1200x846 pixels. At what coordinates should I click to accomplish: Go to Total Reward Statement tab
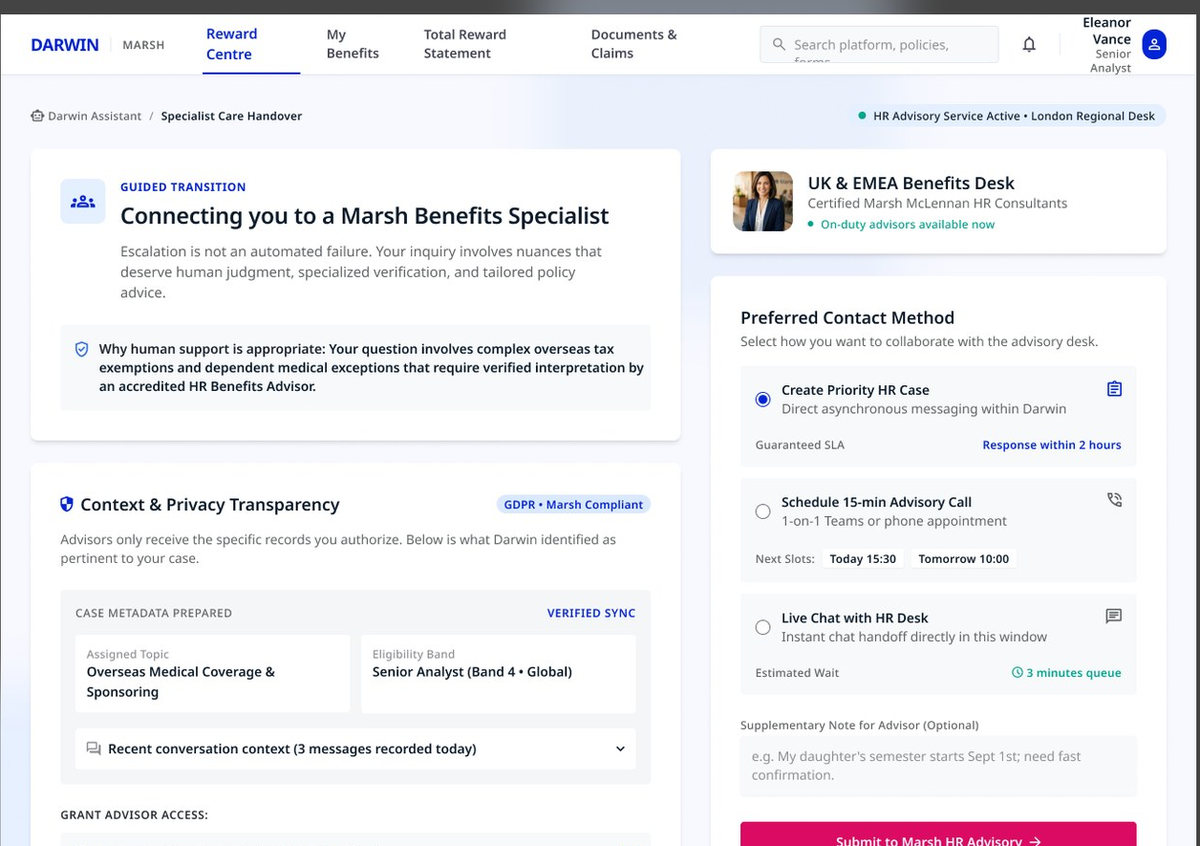click(x=465, y=44)
